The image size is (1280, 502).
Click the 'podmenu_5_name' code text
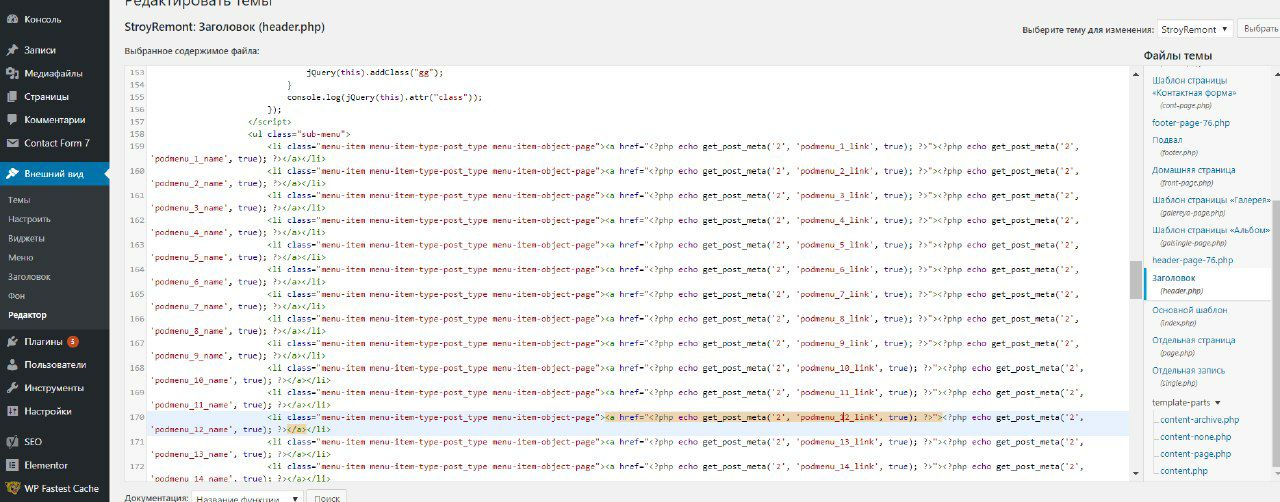point(189,257)
